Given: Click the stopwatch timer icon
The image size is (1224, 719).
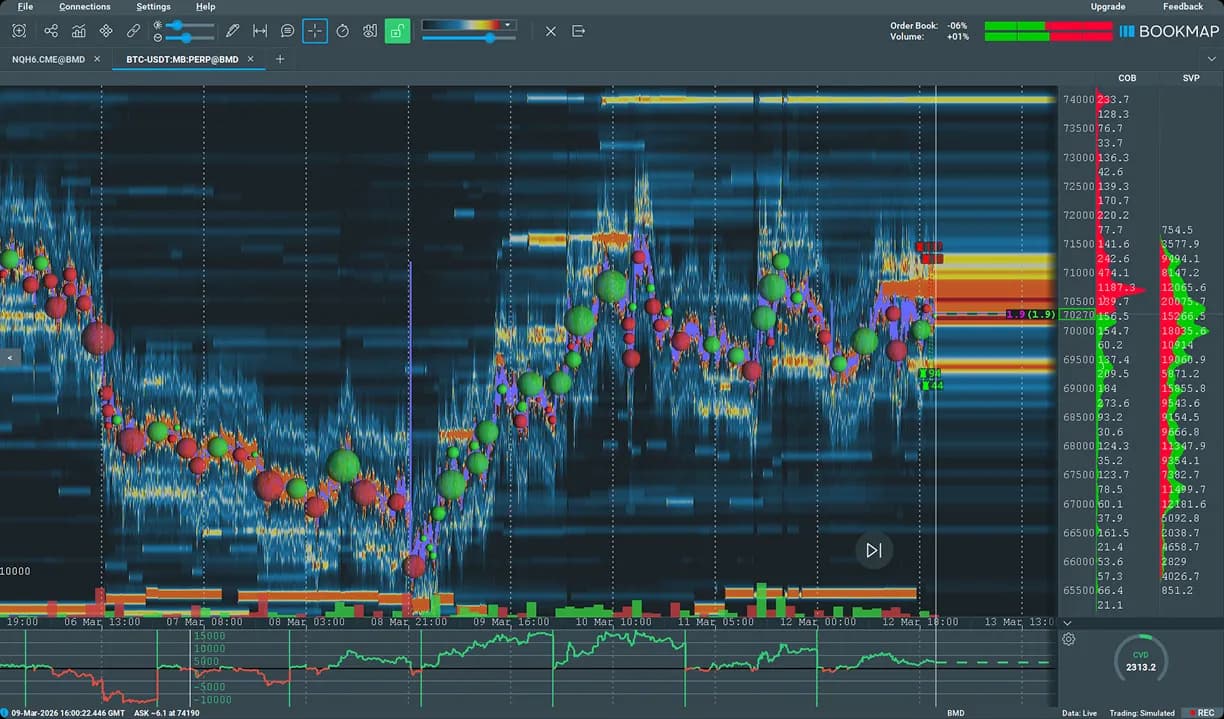Looking at the screenshot, I should [x=342, y=31].
